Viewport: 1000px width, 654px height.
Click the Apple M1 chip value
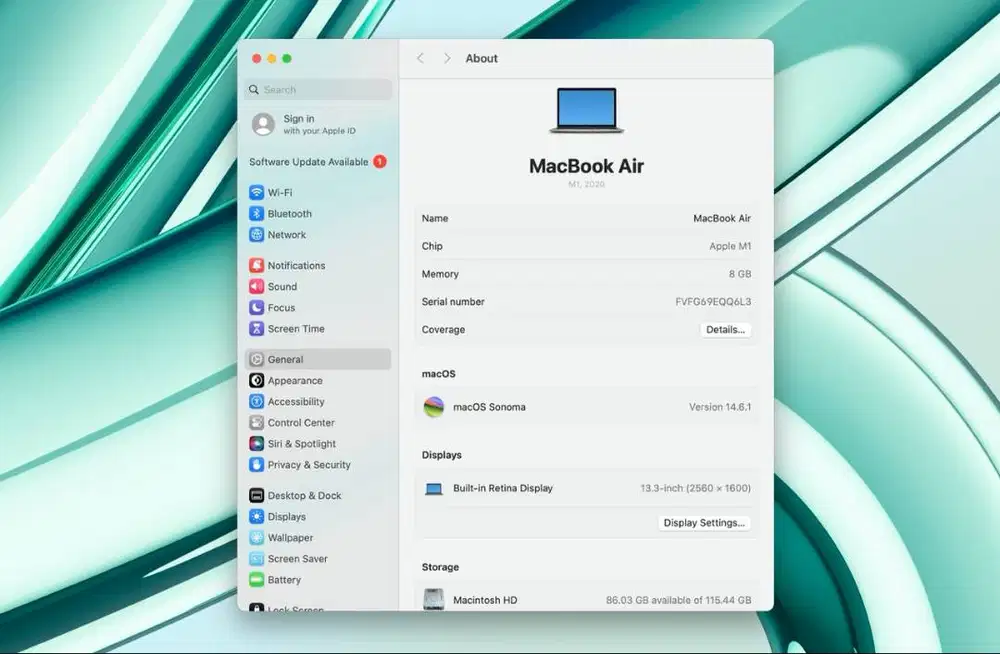[x=730, y=246]
